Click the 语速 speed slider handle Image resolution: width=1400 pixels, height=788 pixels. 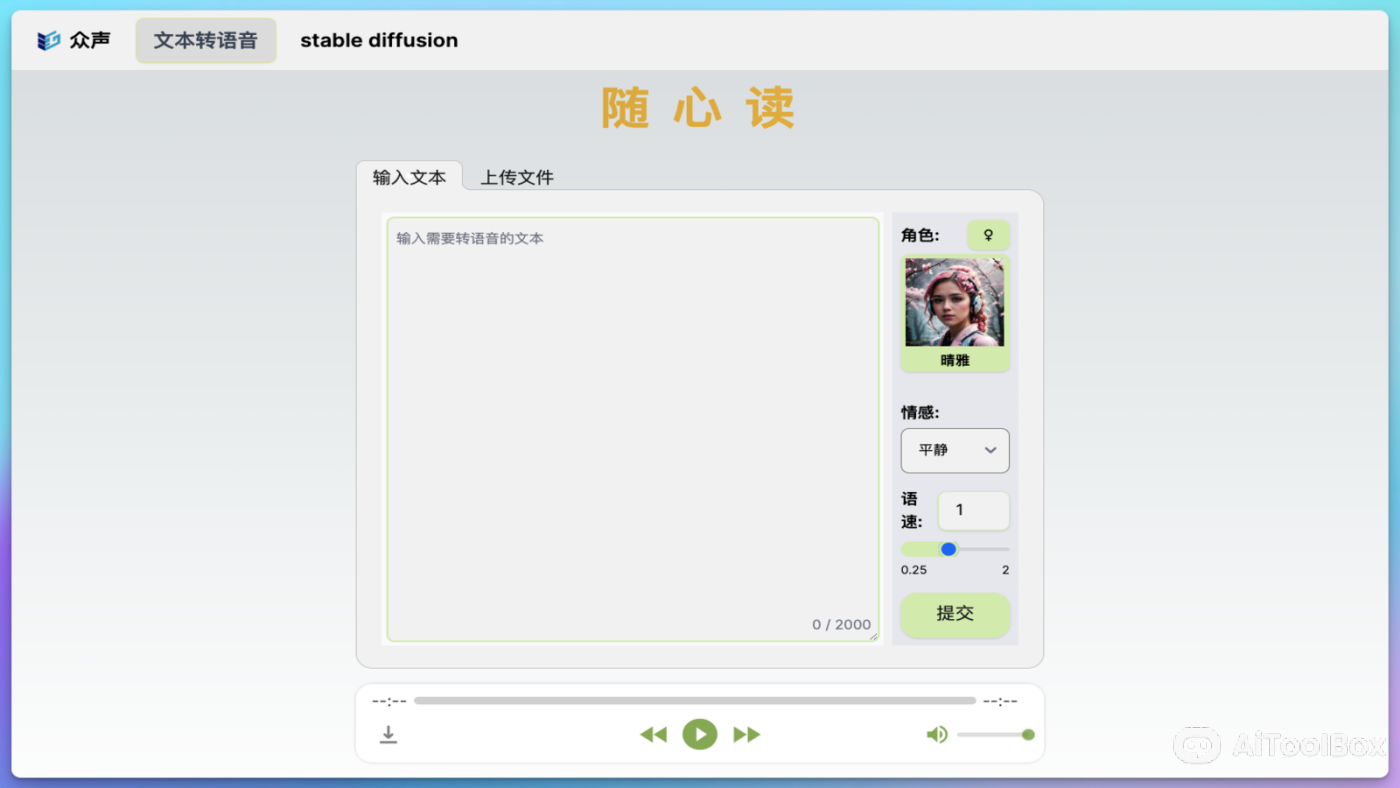click(948, 549)
